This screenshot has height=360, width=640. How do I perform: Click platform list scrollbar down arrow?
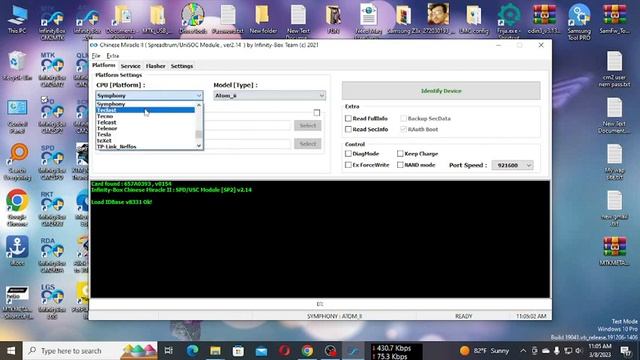[x=199, y=146]
